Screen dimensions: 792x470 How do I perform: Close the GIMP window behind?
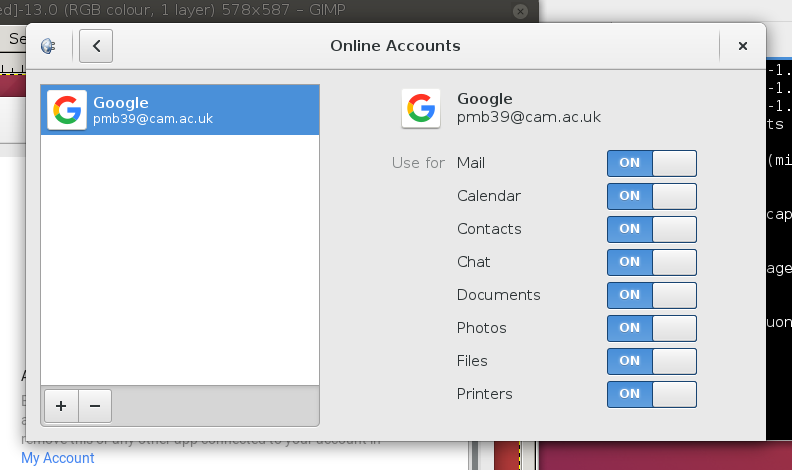pos(519,11)
